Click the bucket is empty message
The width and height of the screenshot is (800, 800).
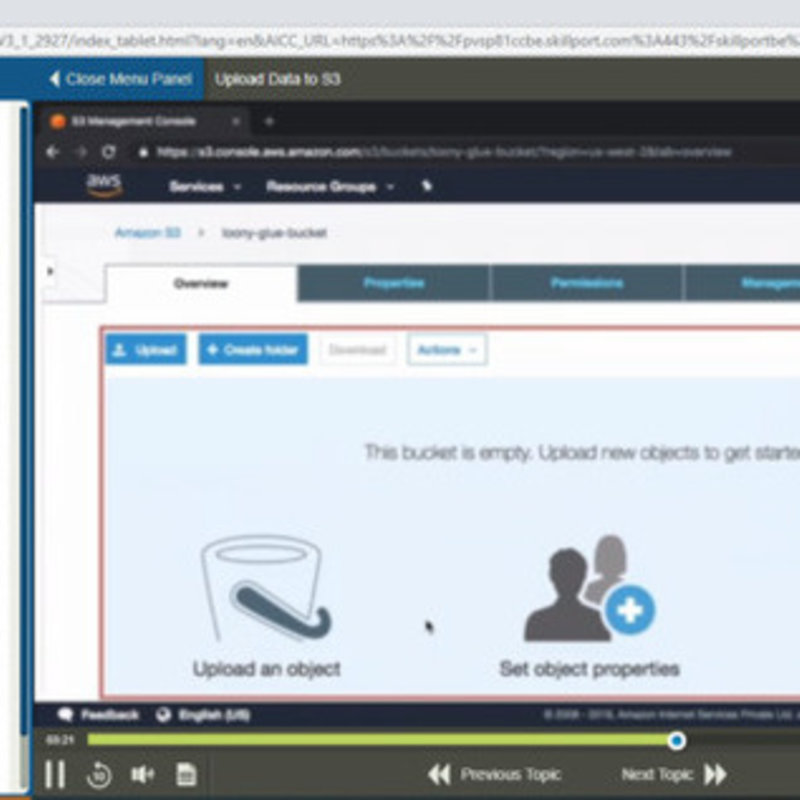coord(582,453)
